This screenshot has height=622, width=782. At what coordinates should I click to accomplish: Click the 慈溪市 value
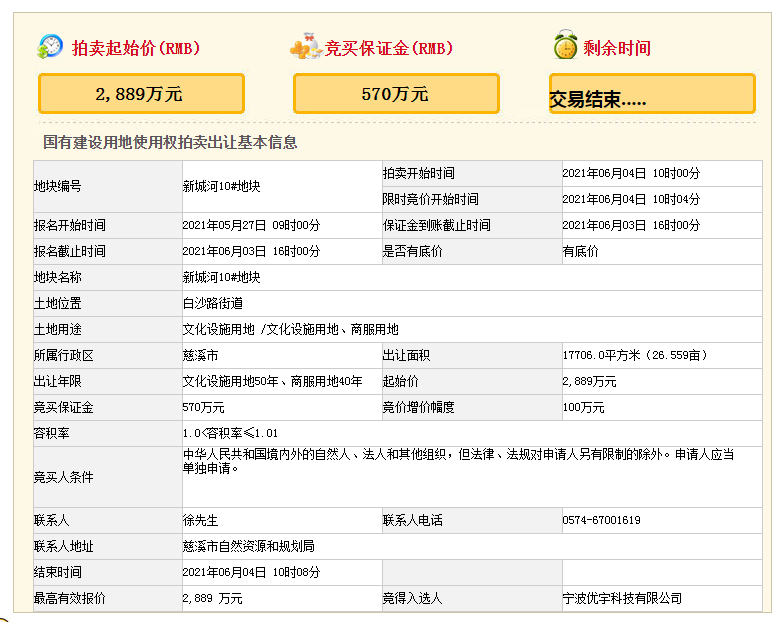200,355
